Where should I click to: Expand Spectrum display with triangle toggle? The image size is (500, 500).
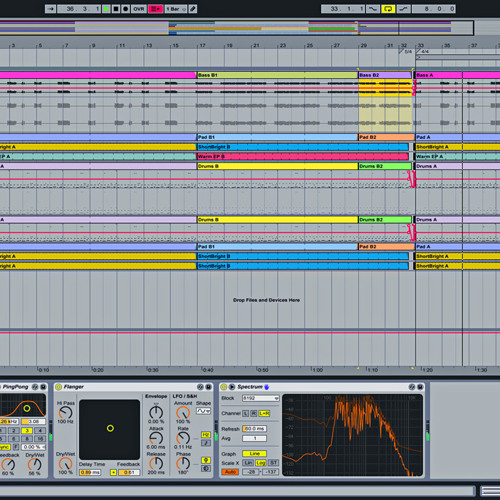click(232, 387)
